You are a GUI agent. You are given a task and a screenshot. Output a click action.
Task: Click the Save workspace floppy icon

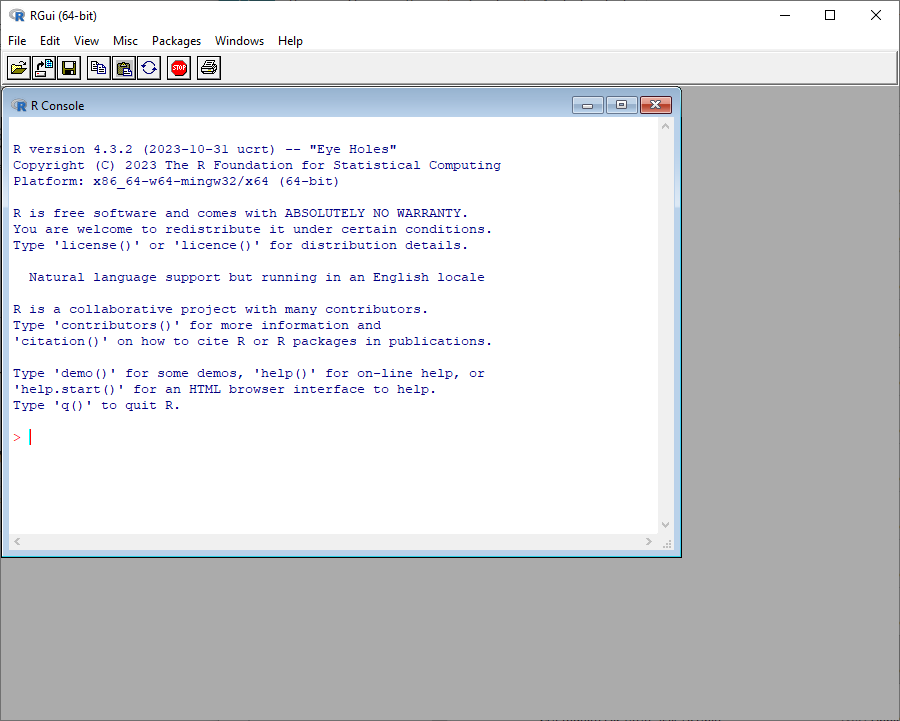[69, 68]
